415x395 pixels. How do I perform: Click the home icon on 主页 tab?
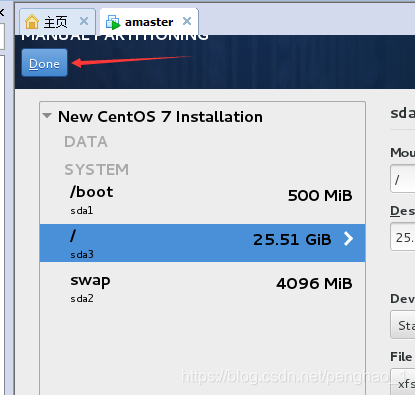tap(32, 22)
